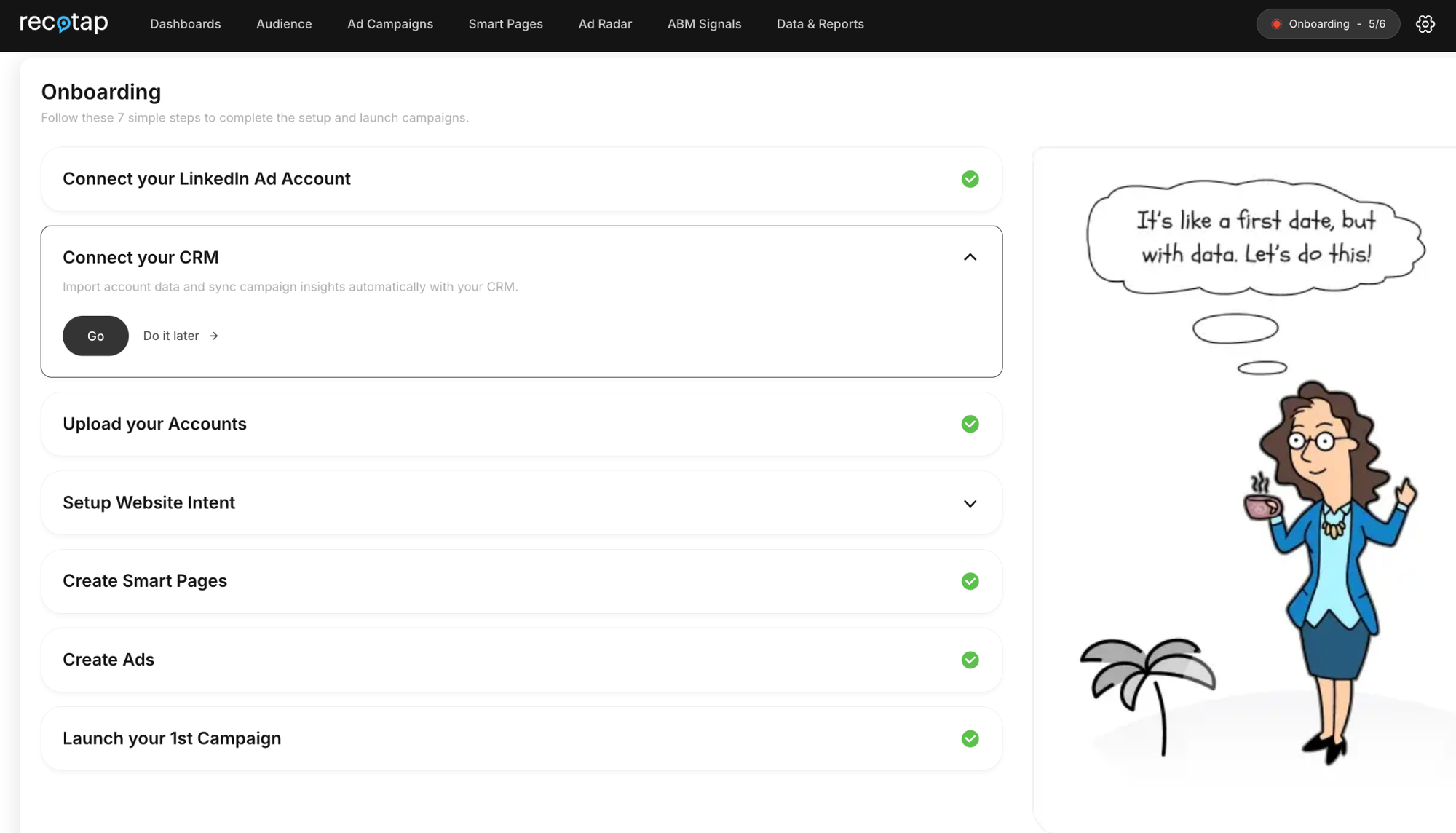The height and width of the screenshot is (833, 1456).
Task: Expand the Setup Website Intent step
Action: pyautogui.click(x=970, y=503)
